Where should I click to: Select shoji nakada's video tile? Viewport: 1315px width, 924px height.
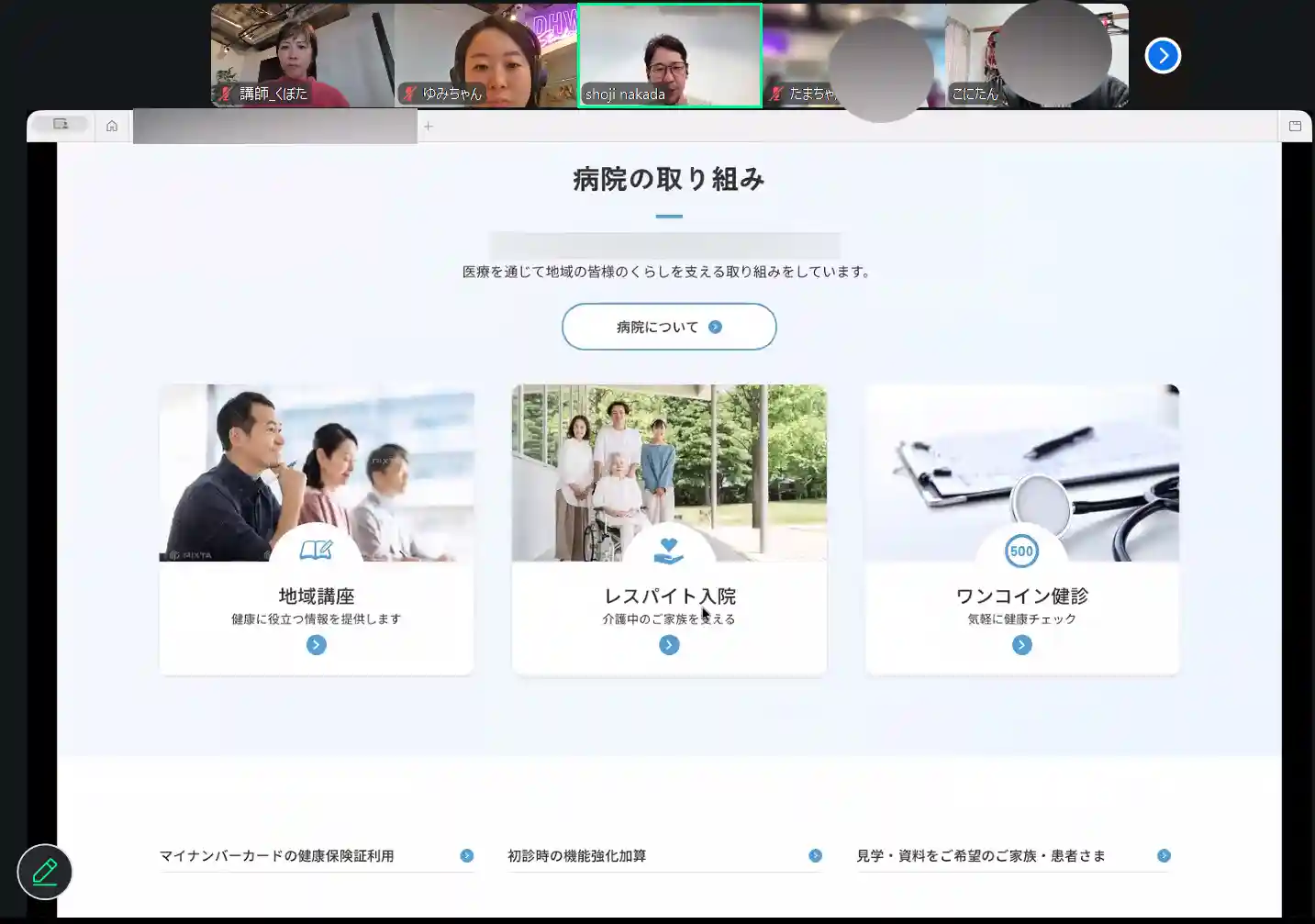(669, 56)
